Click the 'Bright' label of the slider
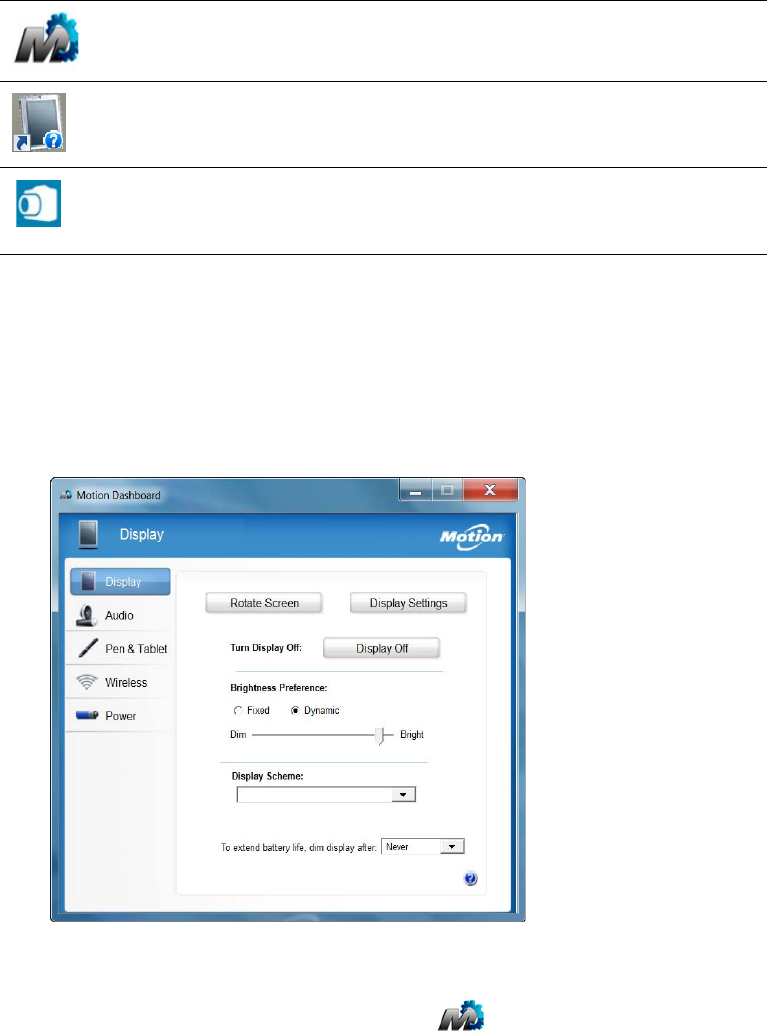Image resolution: width=767 pixels, height=1035 pixels. [412, 735]
